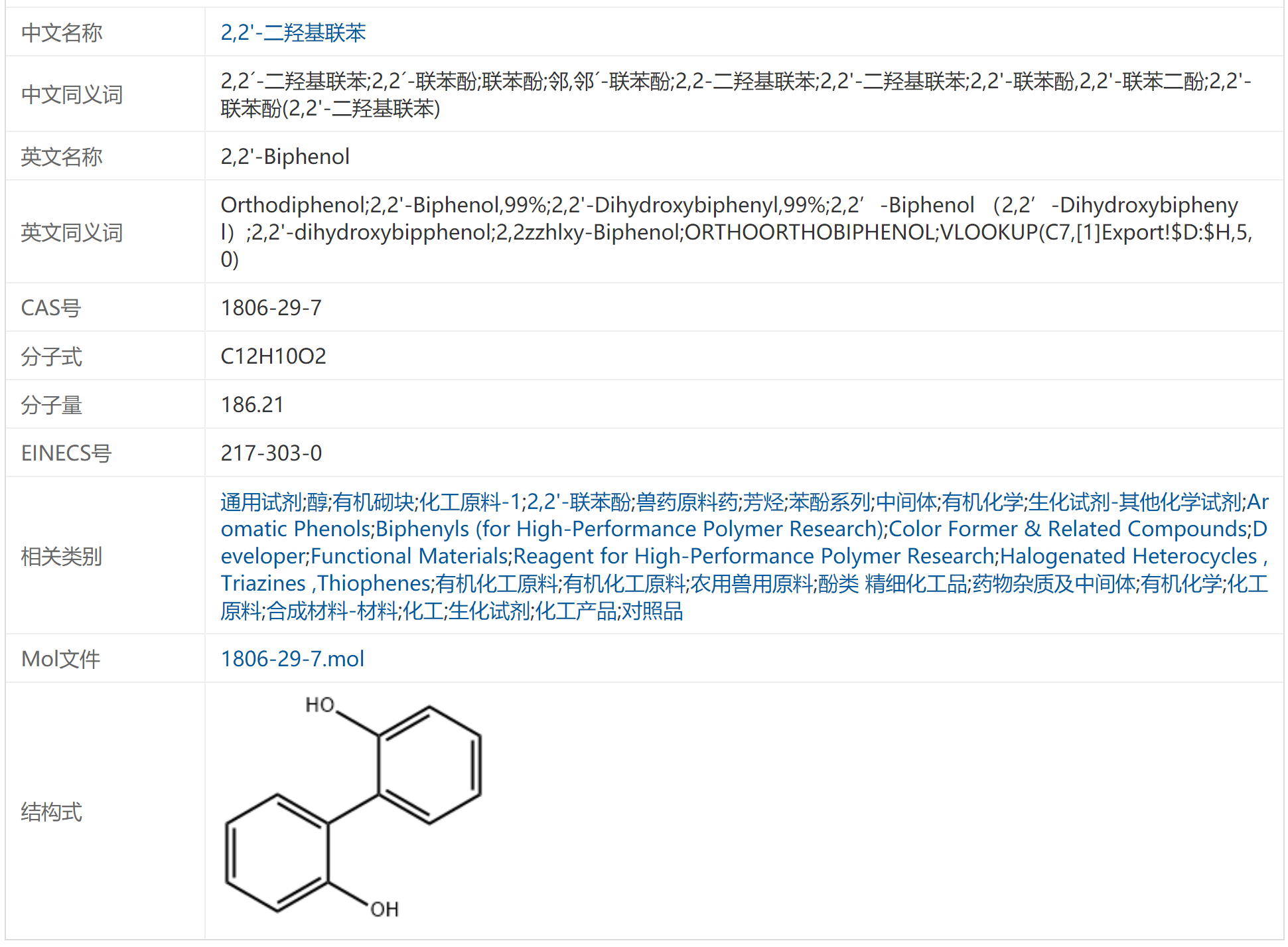Open the 通用试剂 category link

pyautogui.click(x=261, y=502)
